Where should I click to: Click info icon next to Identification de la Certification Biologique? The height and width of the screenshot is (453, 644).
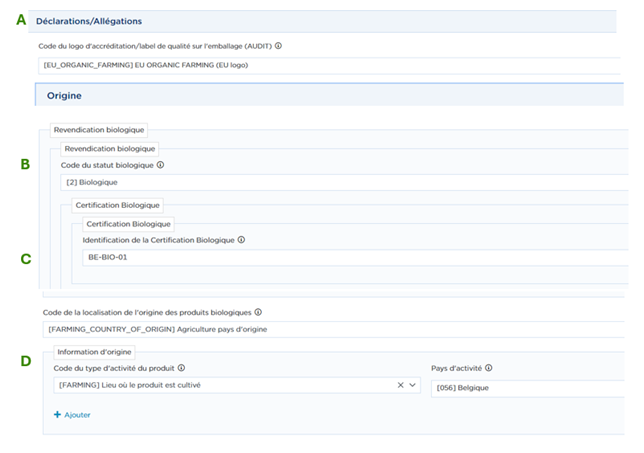tap(241, 240)
